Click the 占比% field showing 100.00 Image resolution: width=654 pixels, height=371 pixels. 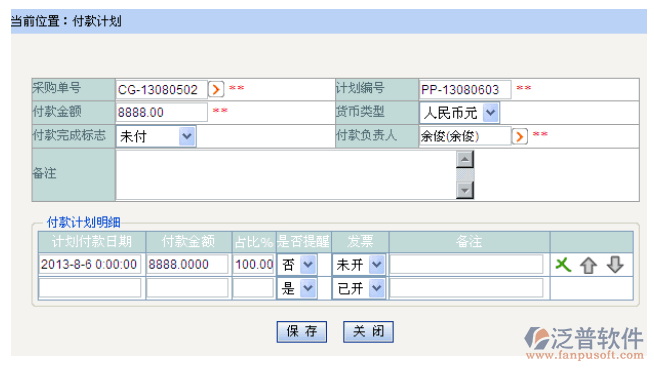[x=253, y=264]
